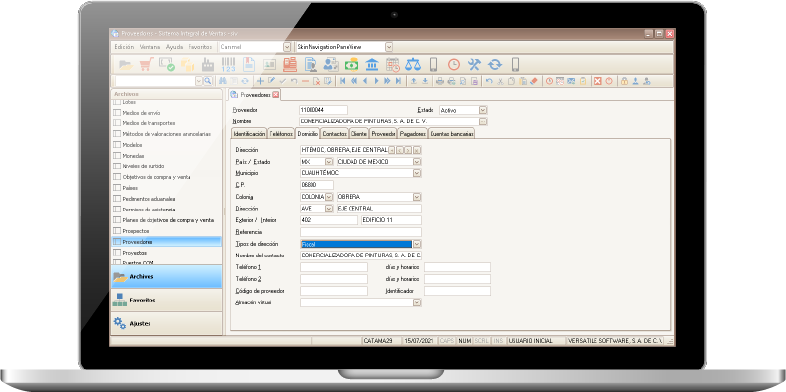Open the crossed hammer and wrench tools icon
Image resolution: width=786 pixels, height=392 pixels.
click(x=474, y=64)
